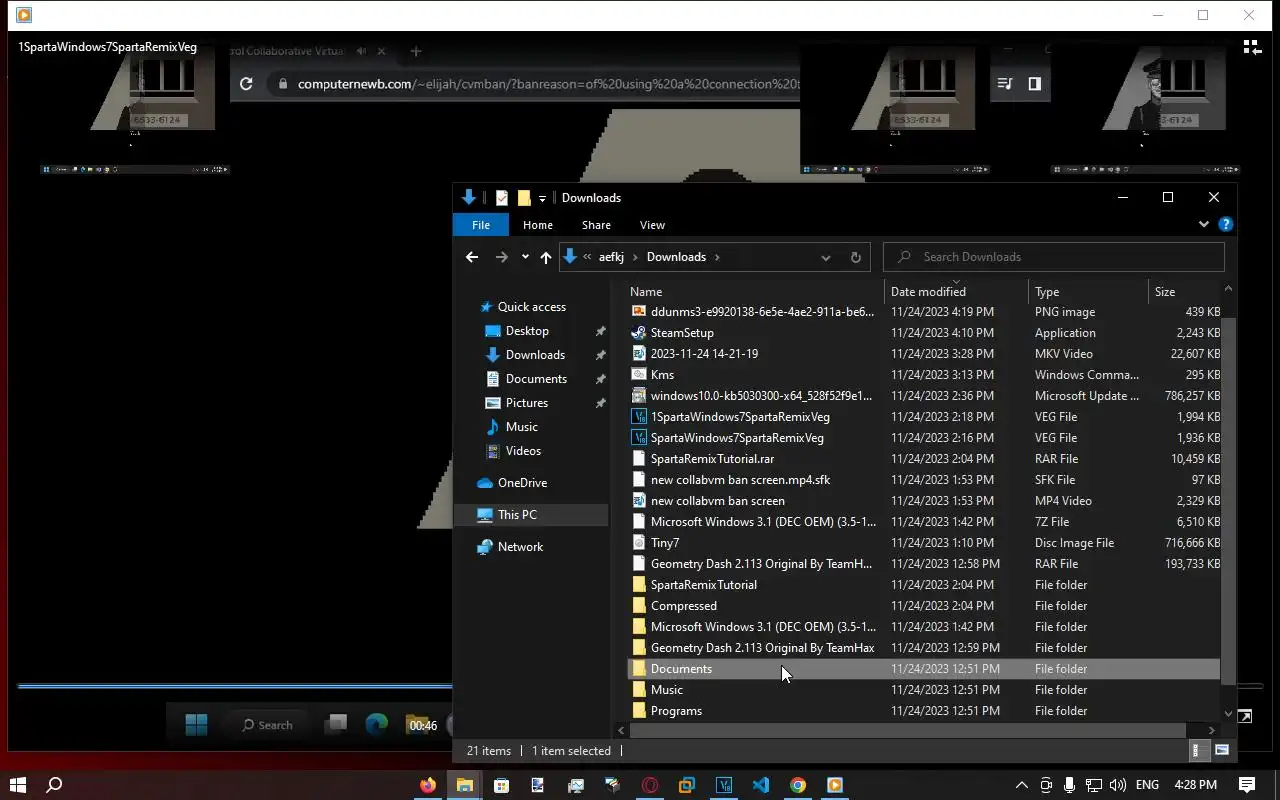Switch to the Home ribbon tab

537,225
